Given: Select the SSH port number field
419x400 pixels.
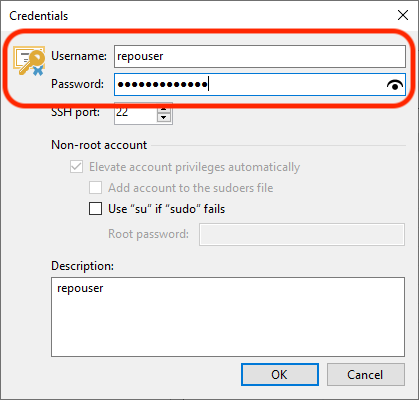Looking at the screenshot, I should (x=135, y=113).
